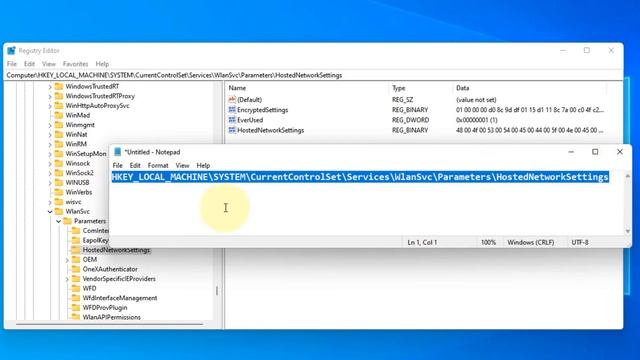Click the OEM folder icon
This screenshot has width=640, height=360.
[x=76, y=260]
